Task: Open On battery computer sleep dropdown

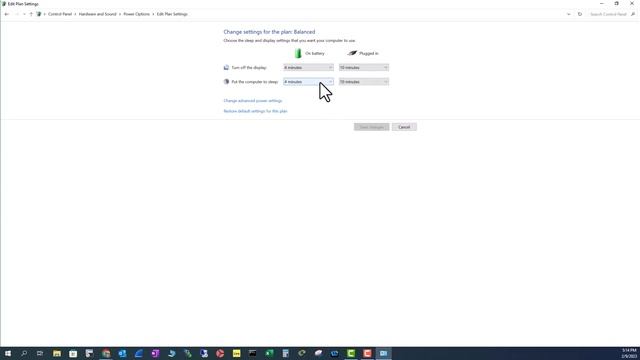Action: (x=308, y=82)
